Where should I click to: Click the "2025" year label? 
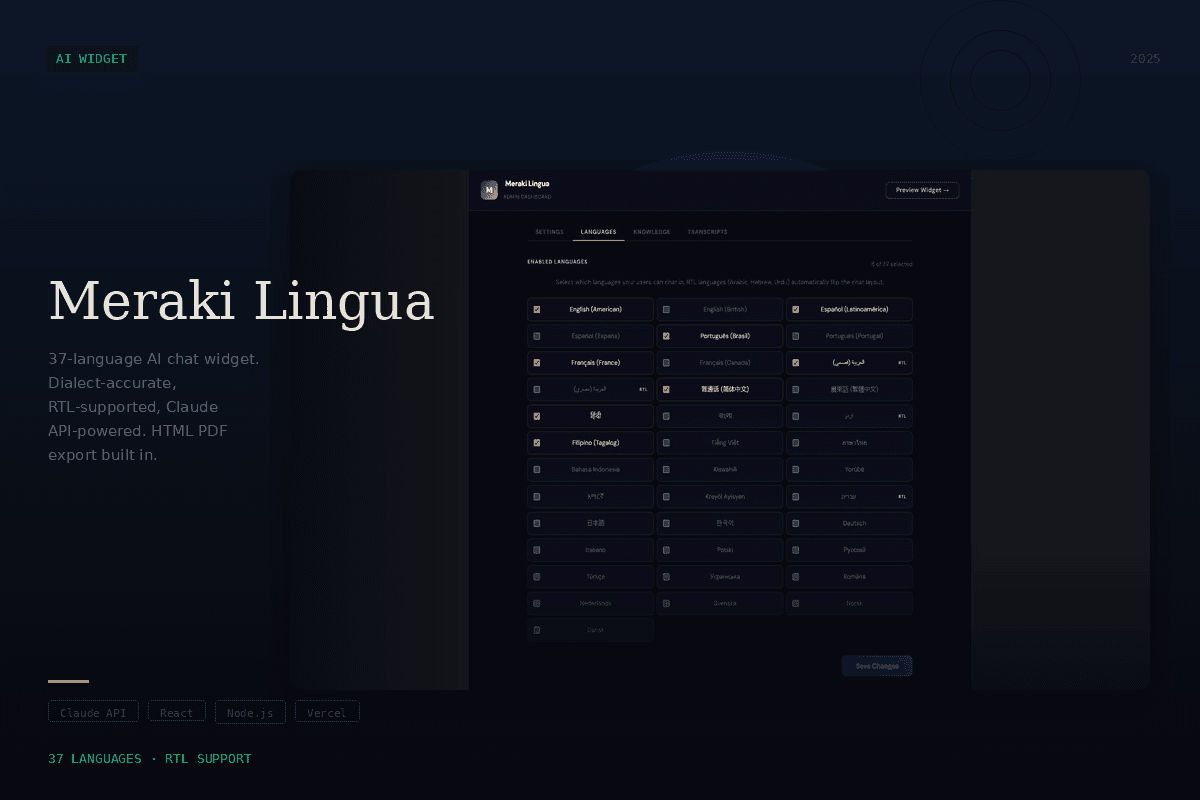1145,59
